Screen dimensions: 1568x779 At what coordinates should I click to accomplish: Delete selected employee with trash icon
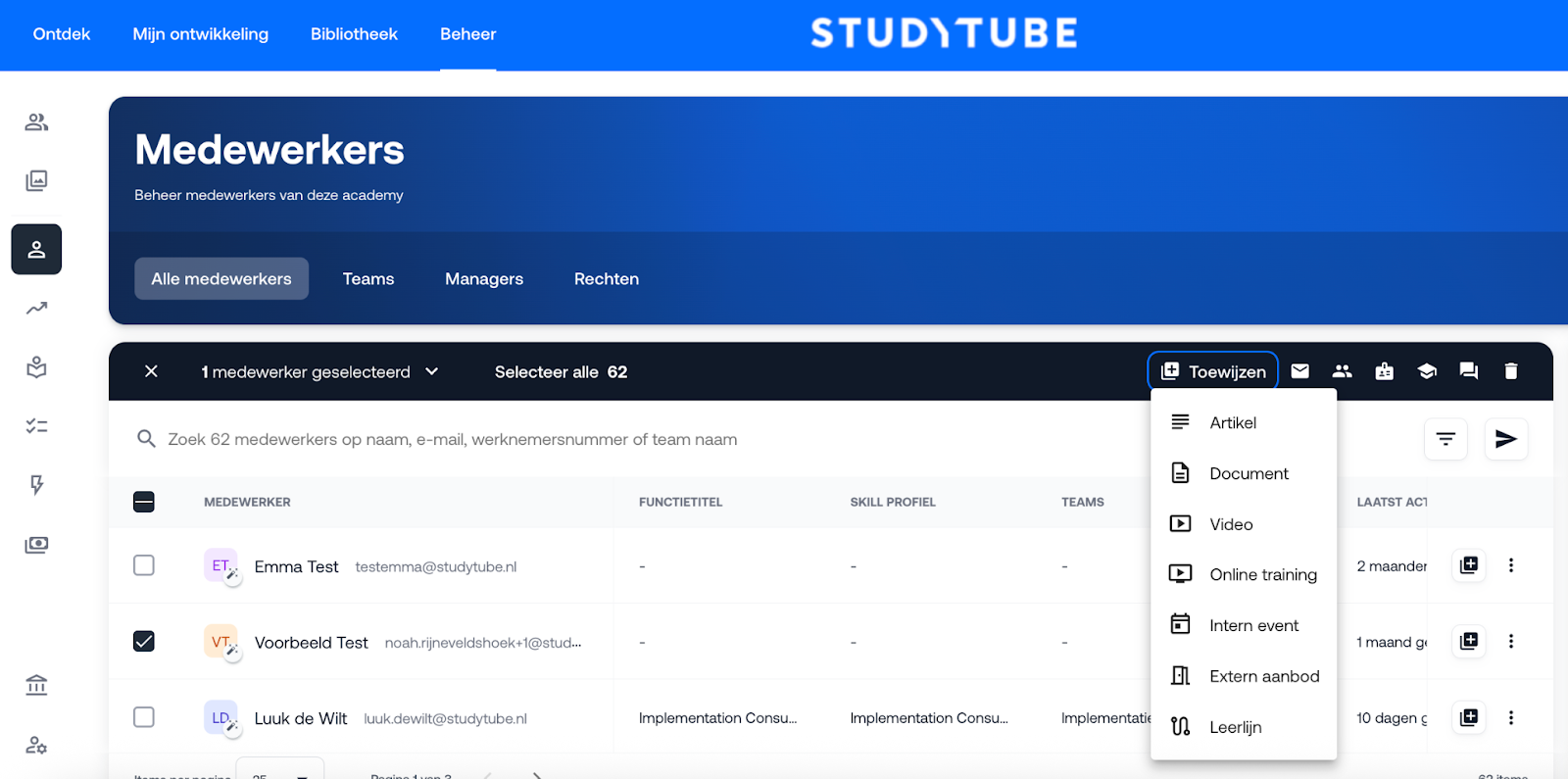(1511, 371)
